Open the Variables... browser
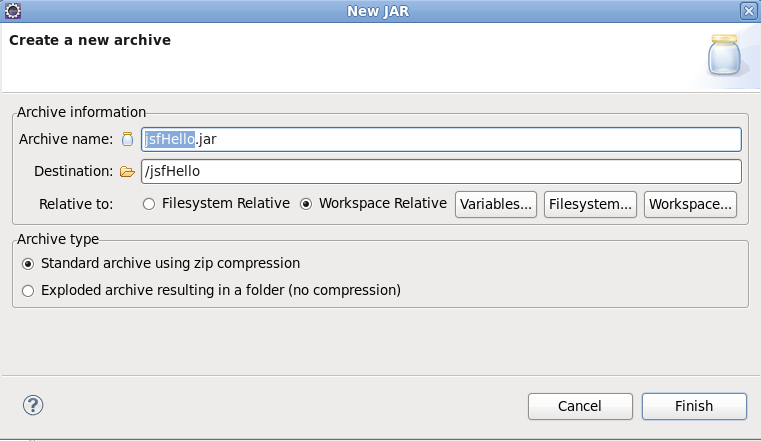The height and width of the screenshot is (441, 761). (496, 204)
